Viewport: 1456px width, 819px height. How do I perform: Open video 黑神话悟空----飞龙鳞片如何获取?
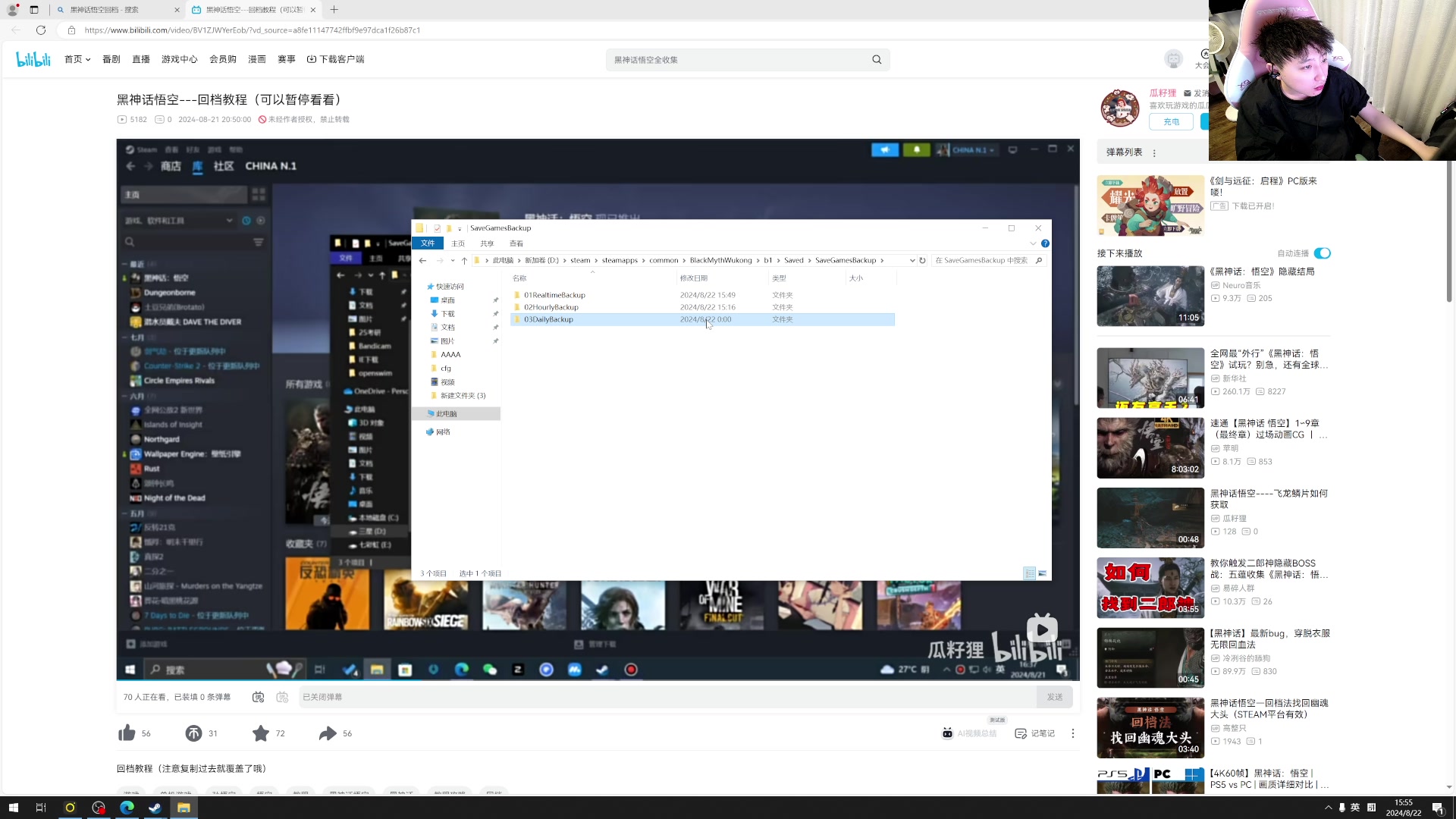coord(1269,499)
